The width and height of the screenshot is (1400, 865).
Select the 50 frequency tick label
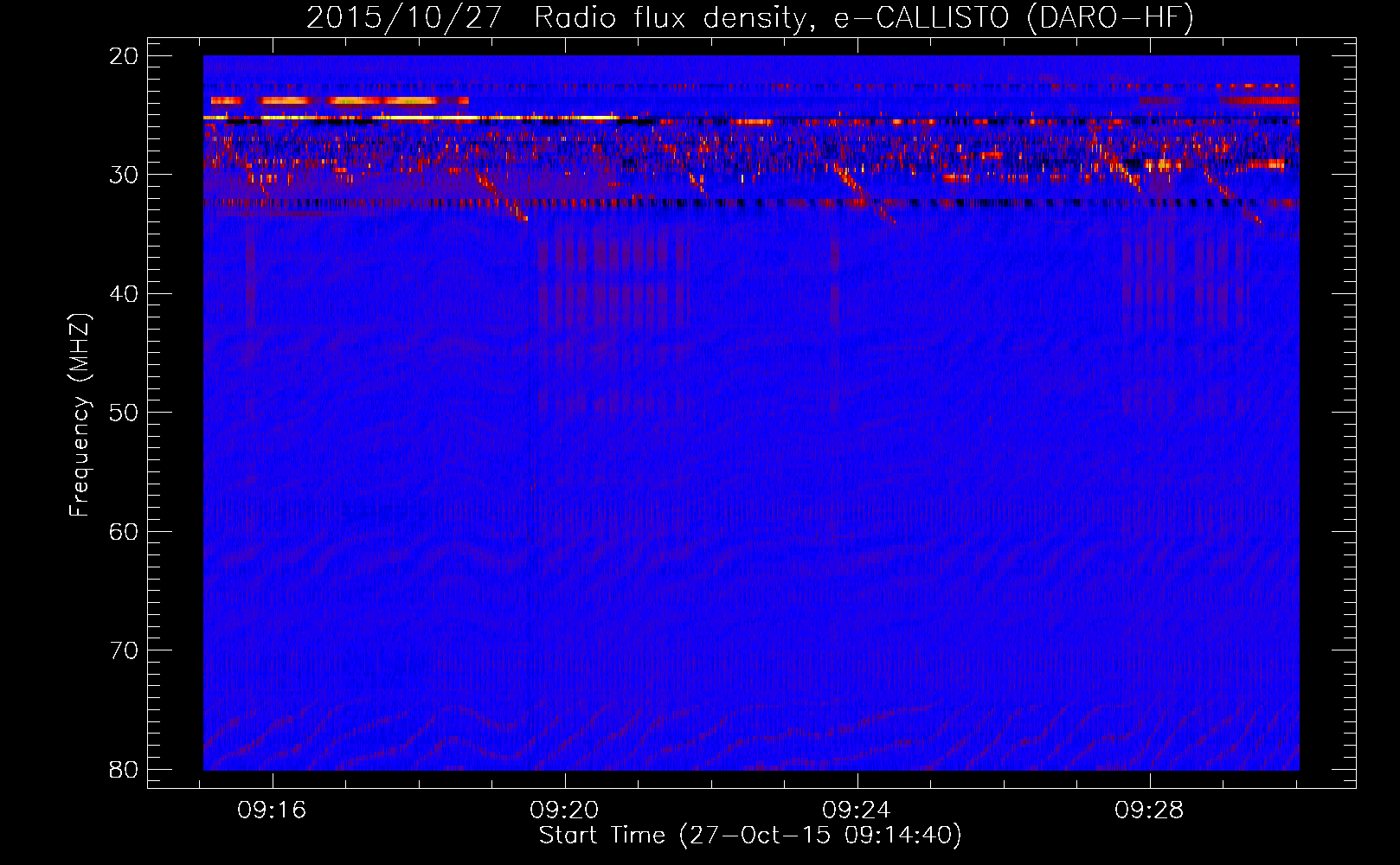125,412
